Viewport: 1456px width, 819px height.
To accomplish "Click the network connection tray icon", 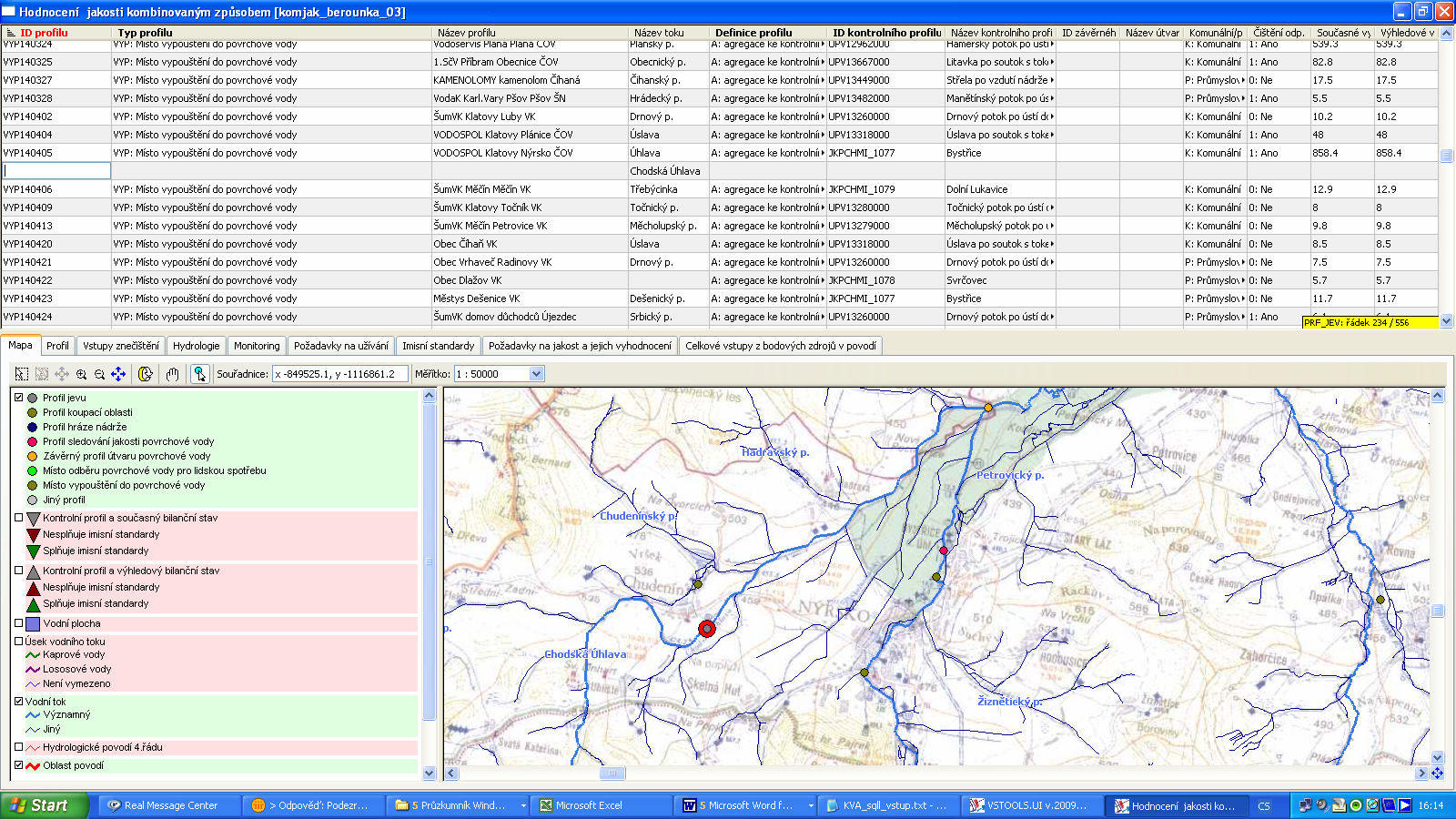I will (x=1306, y=805).
